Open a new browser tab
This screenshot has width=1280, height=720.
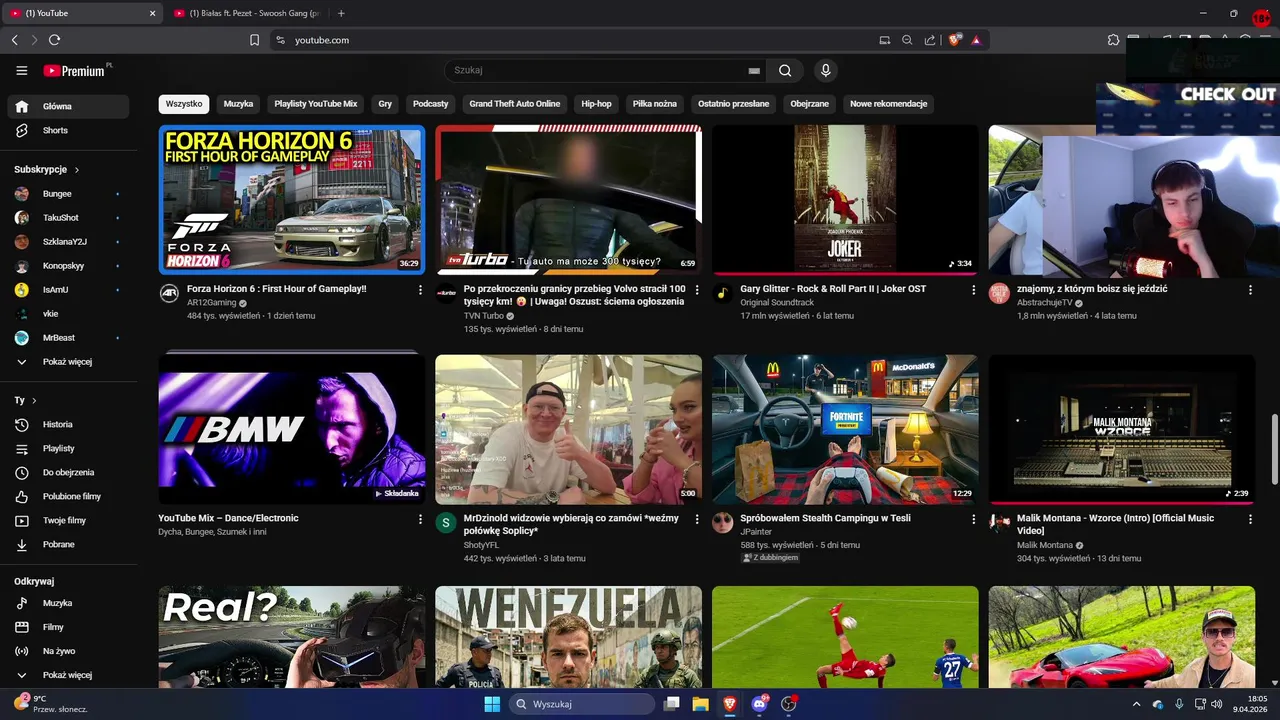tap(341, 13)
